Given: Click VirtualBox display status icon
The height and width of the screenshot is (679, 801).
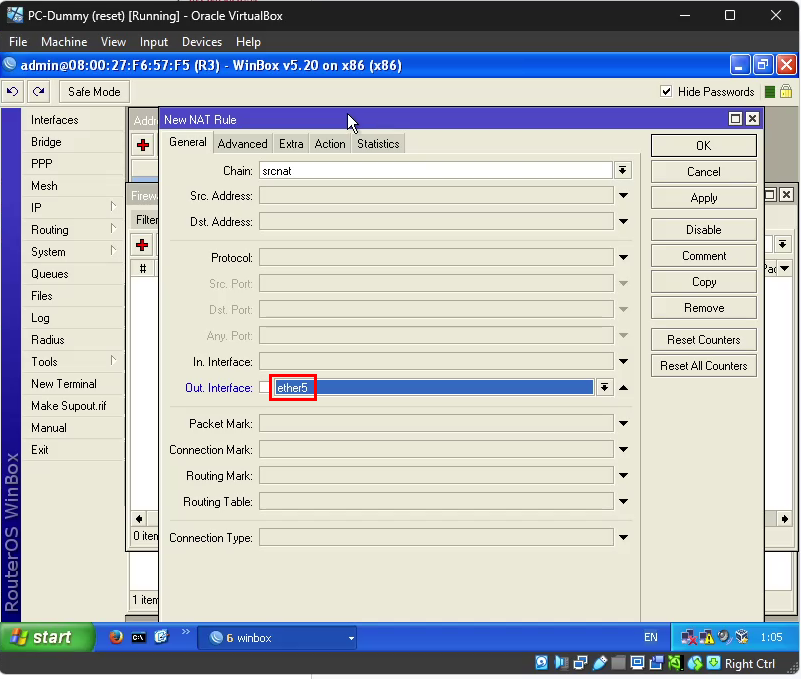Looking at the screenshot, I should click(638, 663).
